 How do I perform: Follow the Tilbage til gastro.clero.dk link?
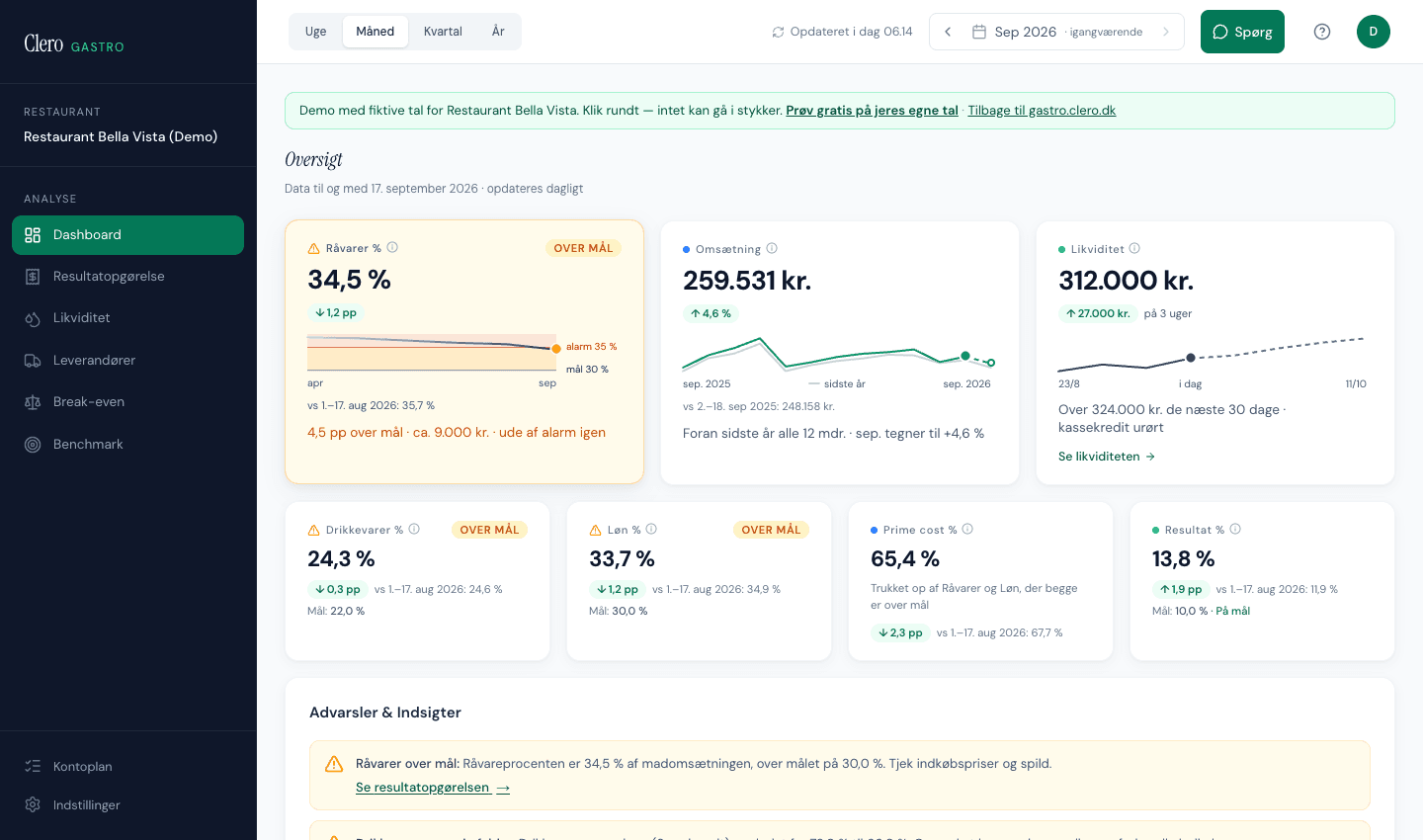tap(1042, 111)
